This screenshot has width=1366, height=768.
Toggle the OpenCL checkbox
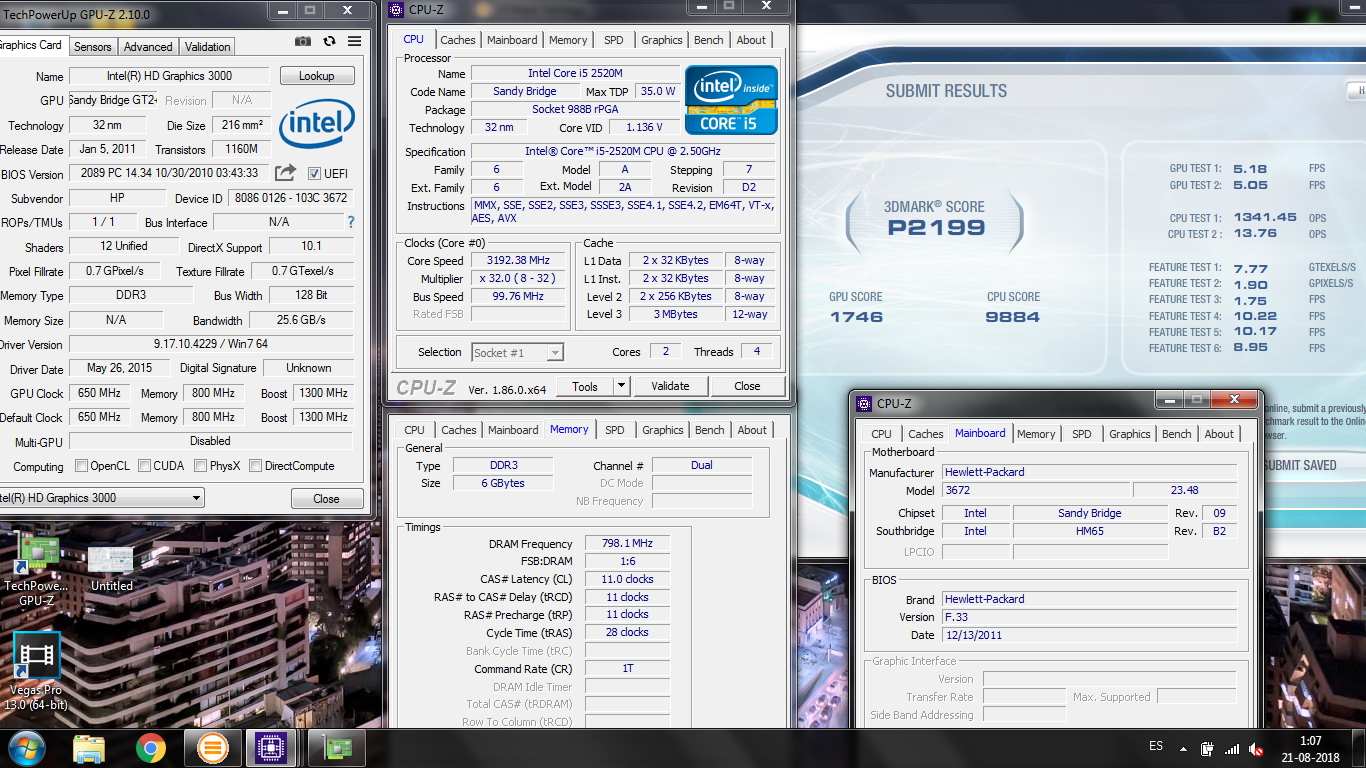[x=82, y=466]
